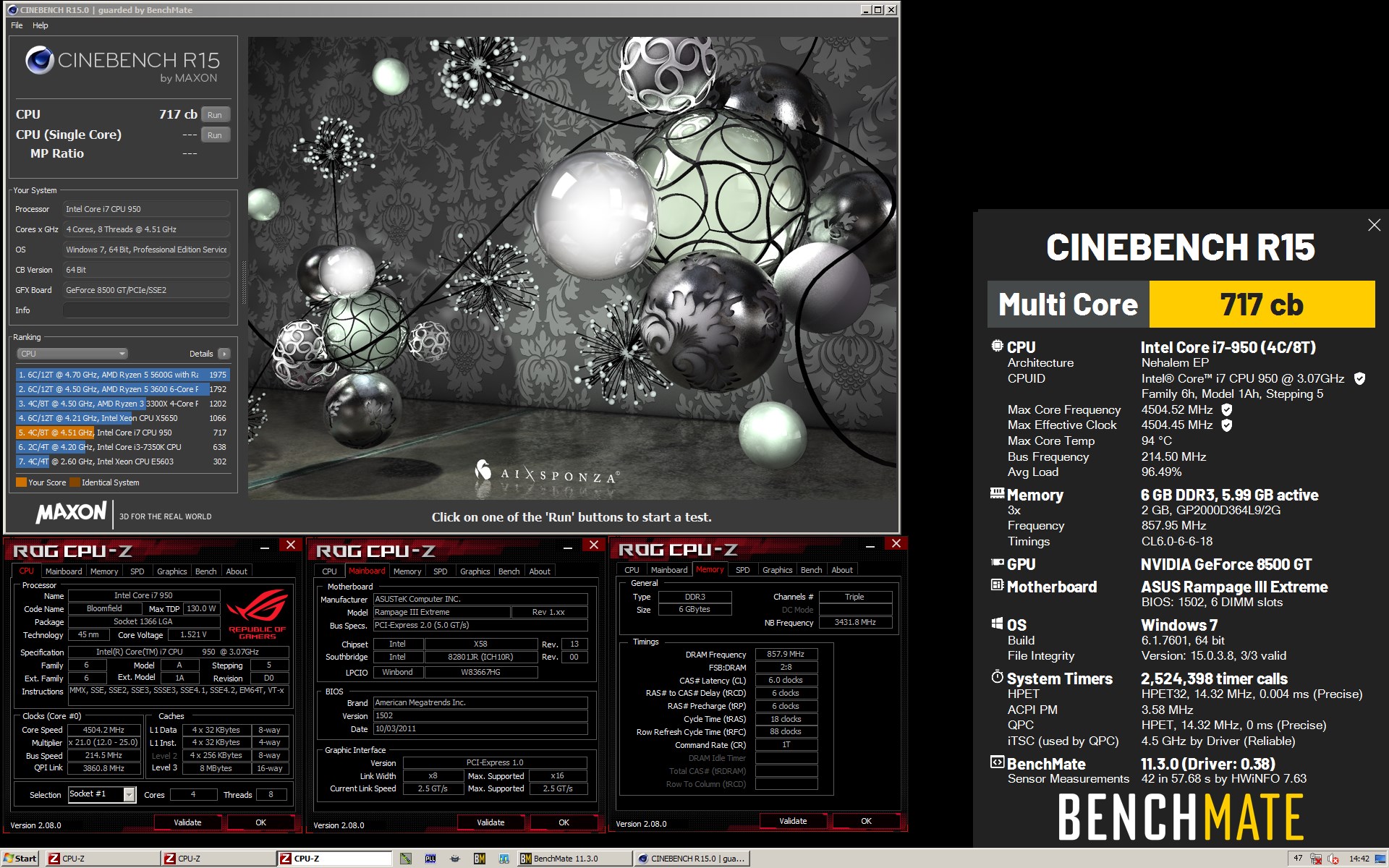Viewport: 1389px width, 868px height.
Task: Open the yellow BM quick-launch icon in taskbar
Action: point(480,859)
